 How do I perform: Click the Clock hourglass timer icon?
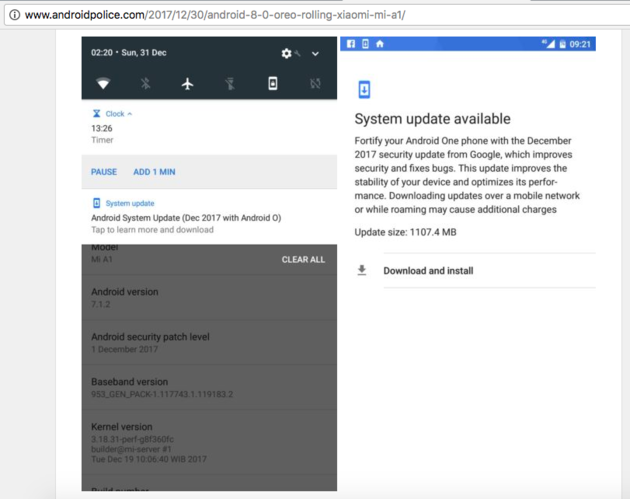96,114
